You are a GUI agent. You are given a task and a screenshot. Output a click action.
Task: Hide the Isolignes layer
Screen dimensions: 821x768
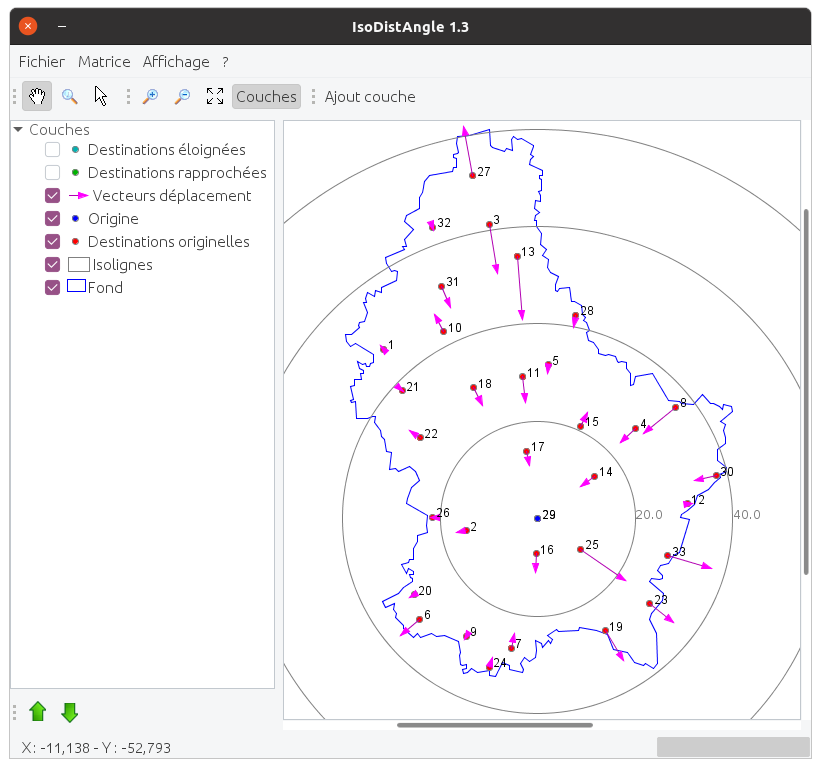53,265
